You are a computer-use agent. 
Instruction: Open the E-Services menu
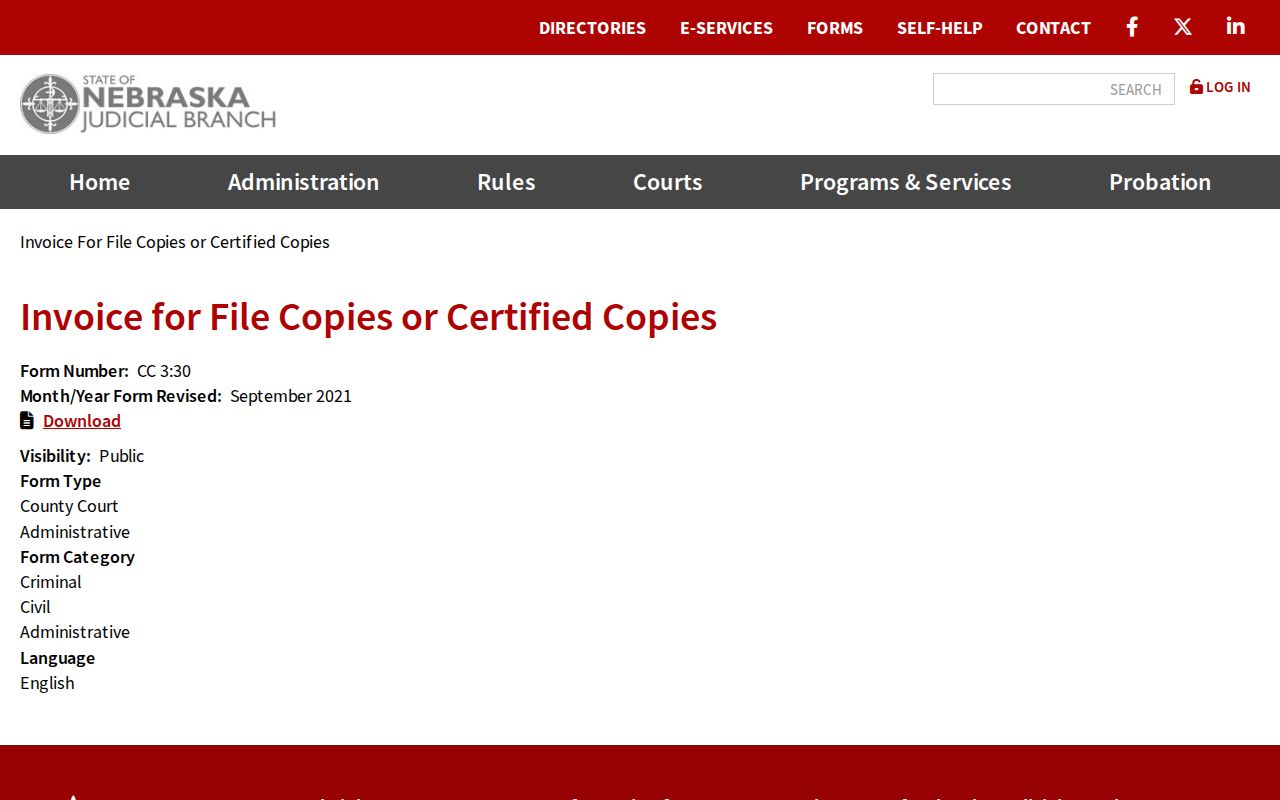726,28
